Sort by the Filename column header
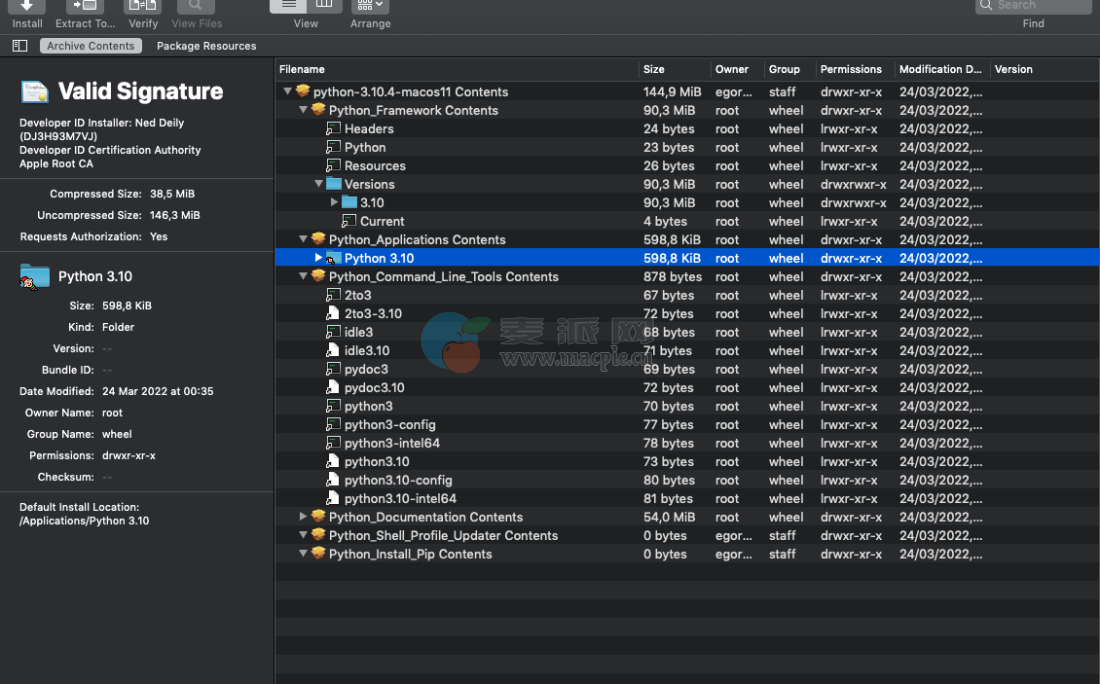This screenshot has height=684, width=1100. click(457, 69)
